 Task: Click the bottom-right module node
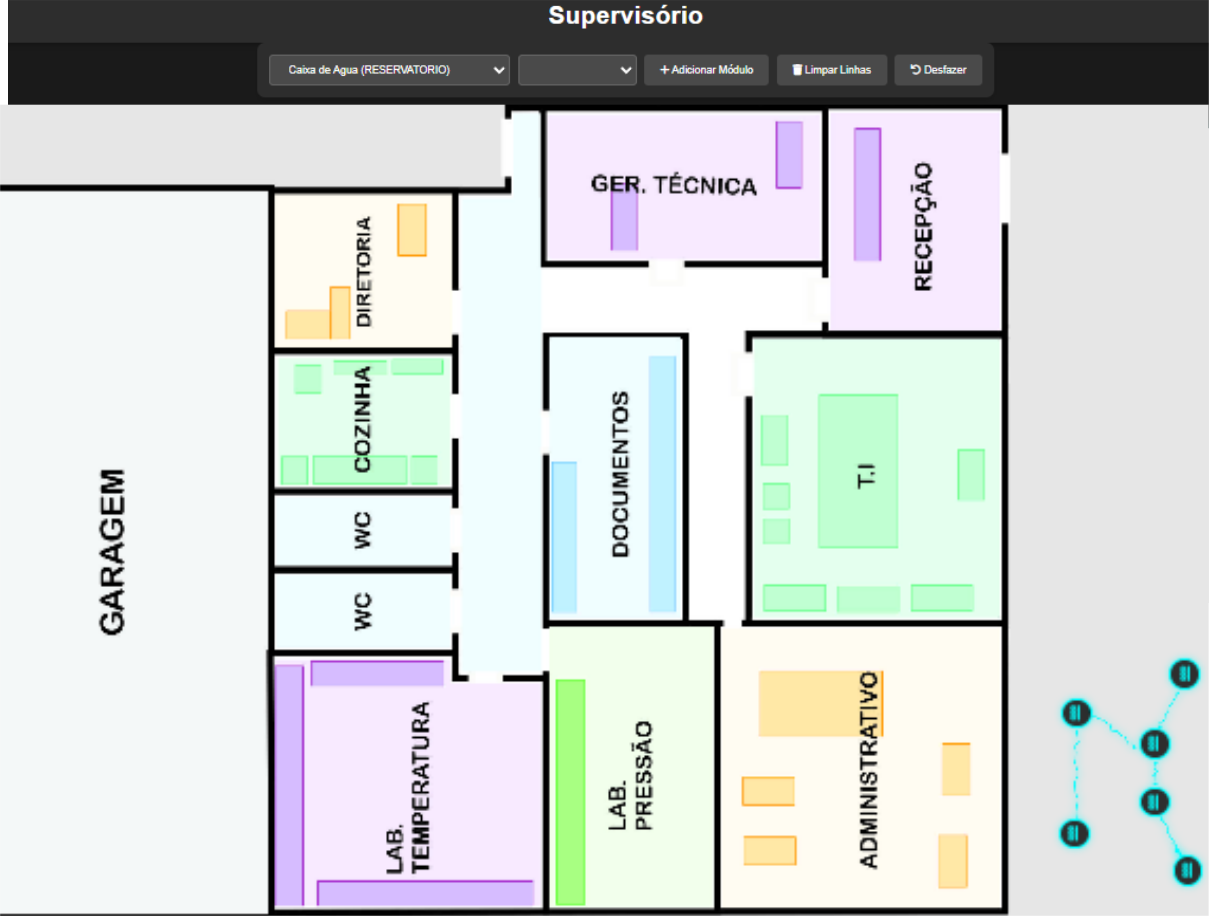click(1187, 870)
